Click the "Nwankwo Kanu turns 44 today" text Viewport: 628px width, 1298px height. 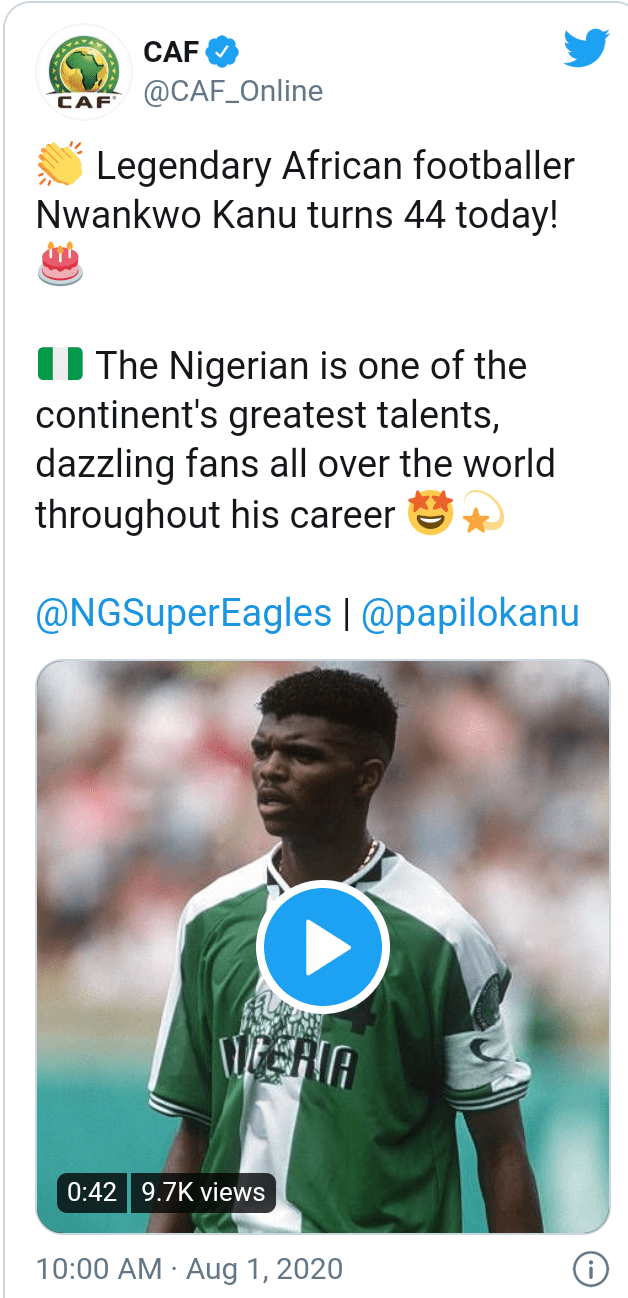(296, 216)
